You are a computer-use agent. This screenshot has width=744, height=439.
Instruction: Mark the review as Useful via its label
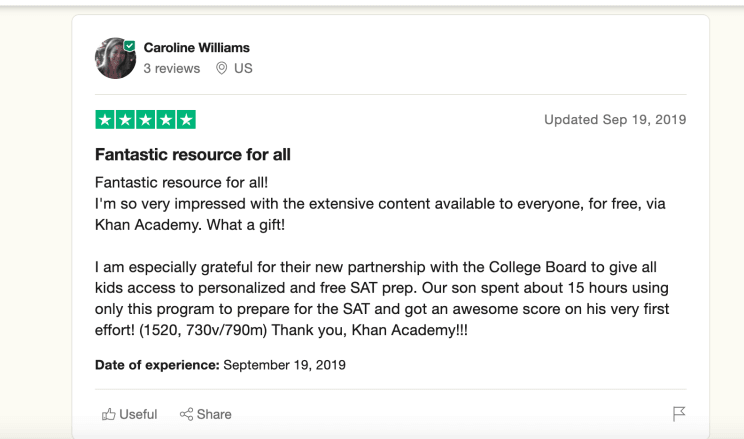tap(138, 414)
